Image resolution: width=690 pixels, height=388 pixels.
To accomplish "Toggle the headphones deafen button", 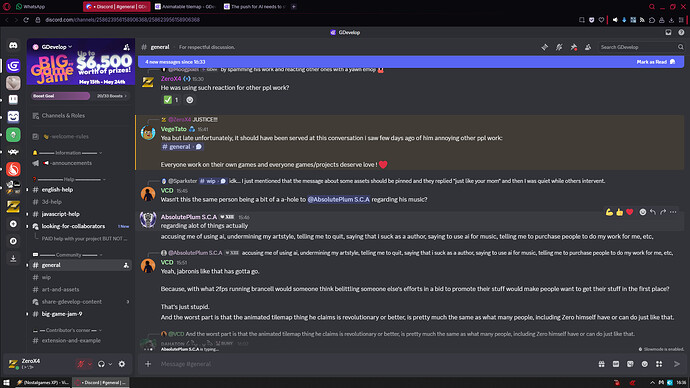I will pyautogui.click(x=101, y=364).
